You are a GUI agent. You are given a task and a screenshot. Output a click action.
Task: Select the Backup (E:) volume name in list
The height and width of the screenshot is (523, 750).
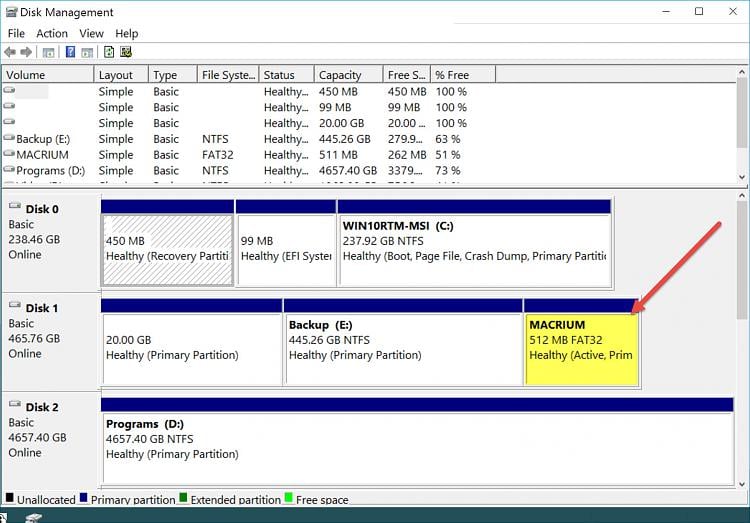coord(43,139)
